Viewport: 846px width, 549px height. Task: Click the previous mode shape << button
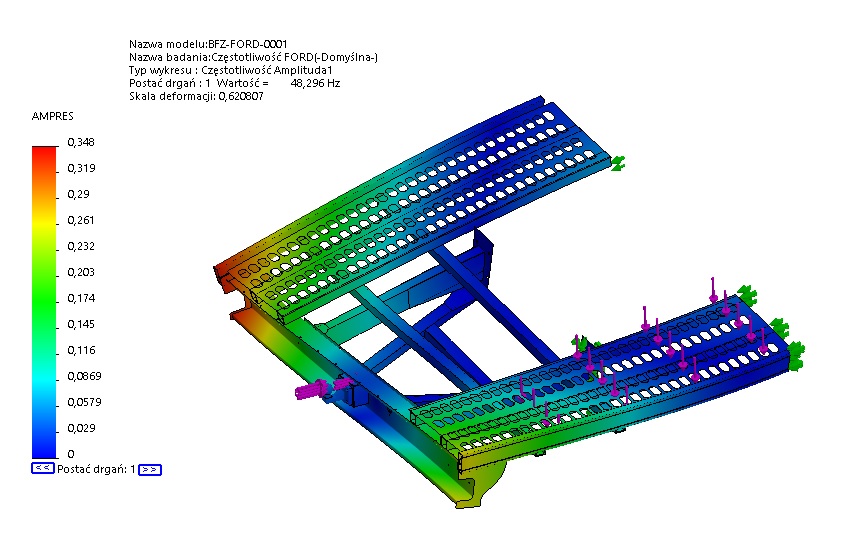tap(43, 468)
